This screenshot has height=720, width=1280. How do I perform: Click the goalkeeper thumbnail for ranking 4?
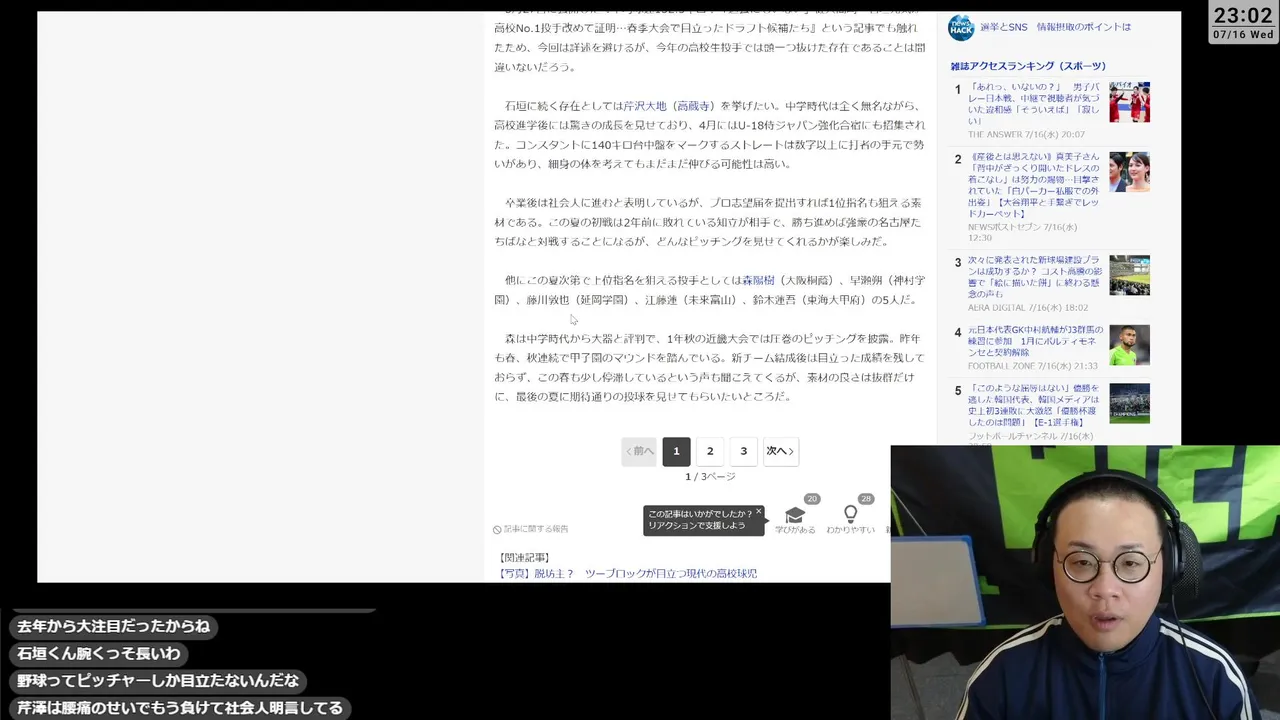tap(1129, 345)
